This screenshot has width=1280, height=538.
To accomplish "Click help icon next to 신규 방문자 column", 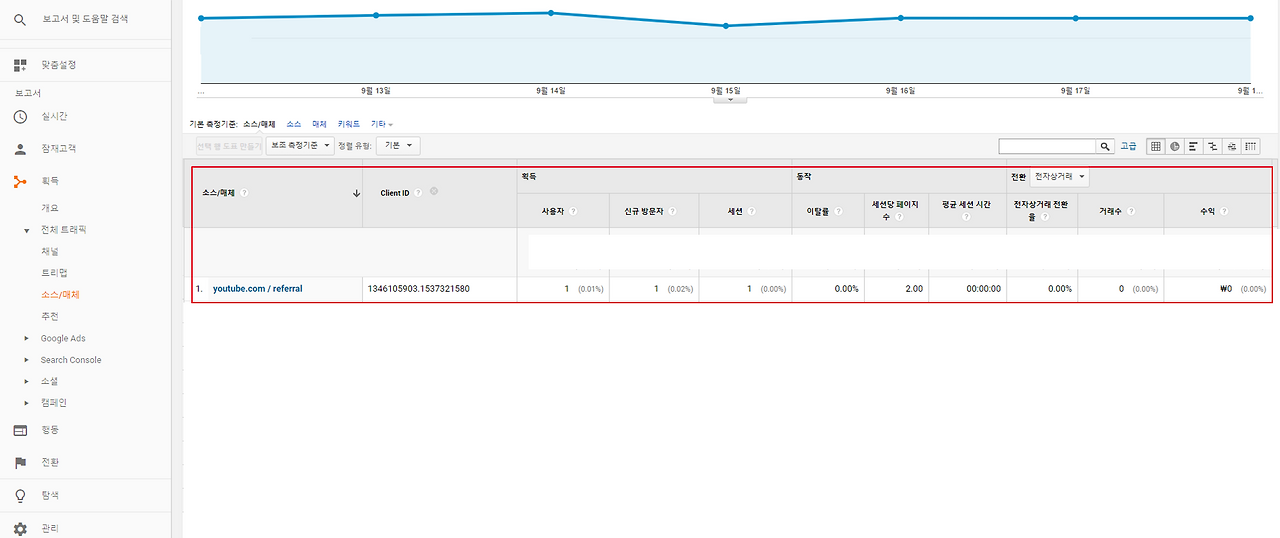I will tap(672, 211).
